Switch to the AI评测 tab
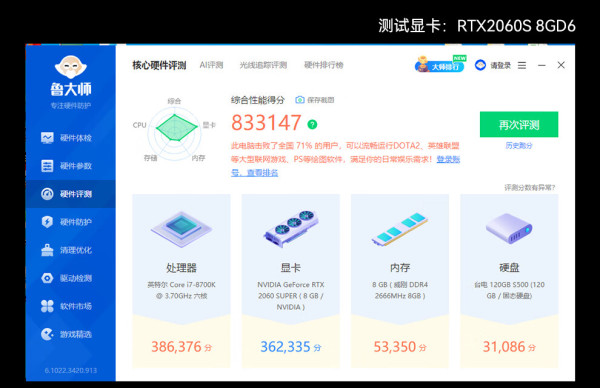Image resolution: width=600 pixels, height=388 pixels. (211, 65)
